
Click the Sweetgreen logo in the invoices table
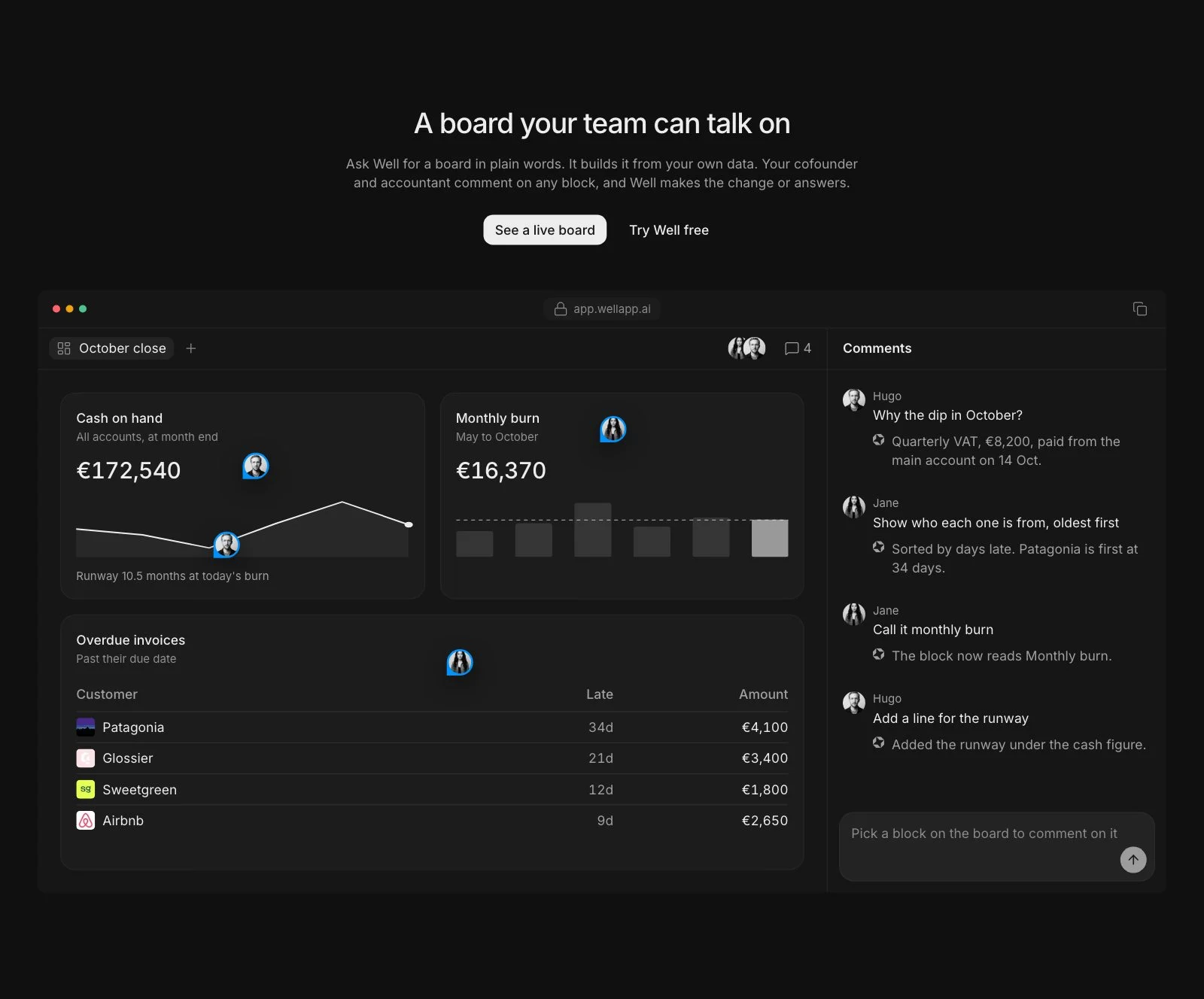(x=86, y=789)
